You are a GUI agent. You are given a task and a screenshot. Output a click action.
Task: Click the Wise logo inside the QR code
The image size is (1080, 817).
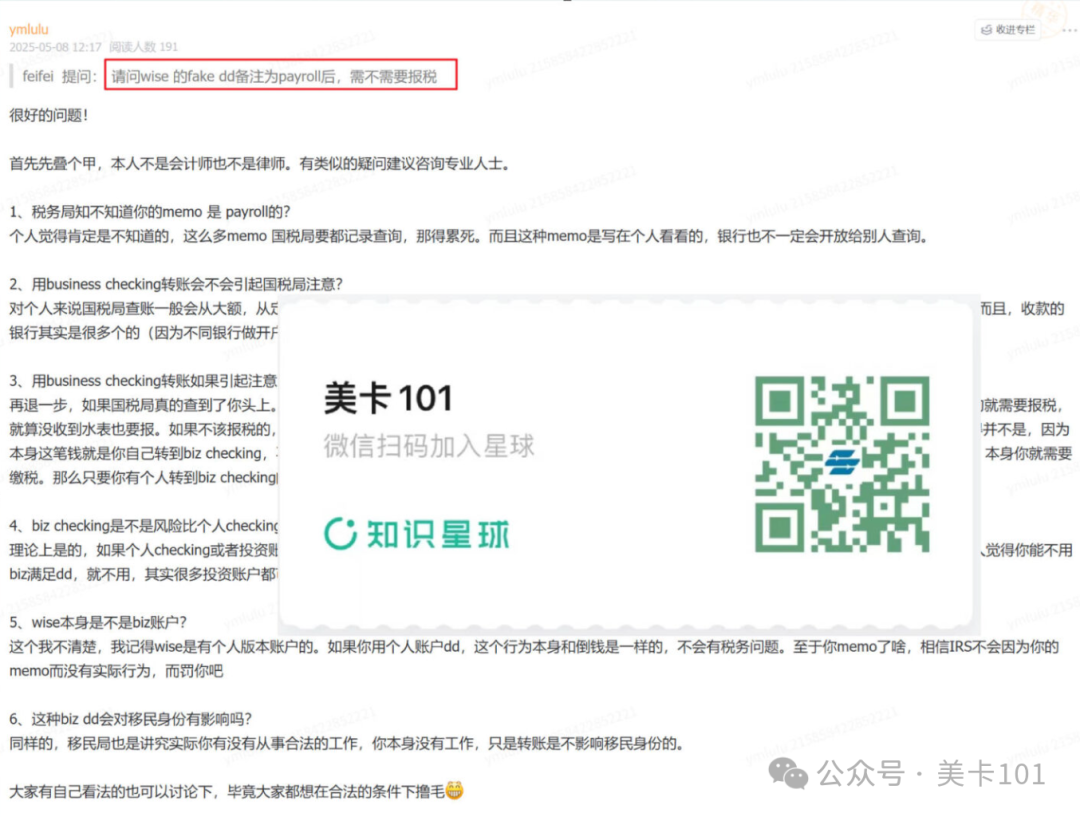845,459
